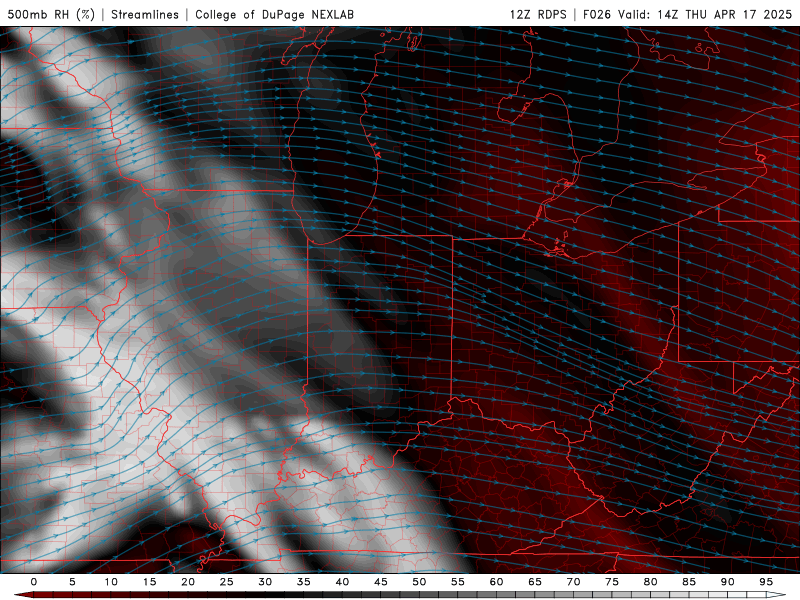Click the "500mb RH (%)" title text
Screen dimensions: 800x600
point(51,14)
